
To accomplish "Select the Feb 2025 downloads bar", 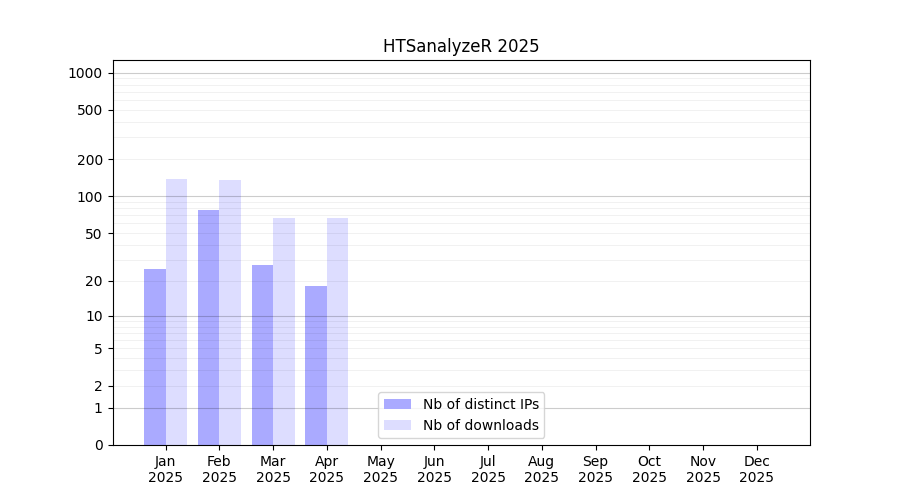I will 230,312.
